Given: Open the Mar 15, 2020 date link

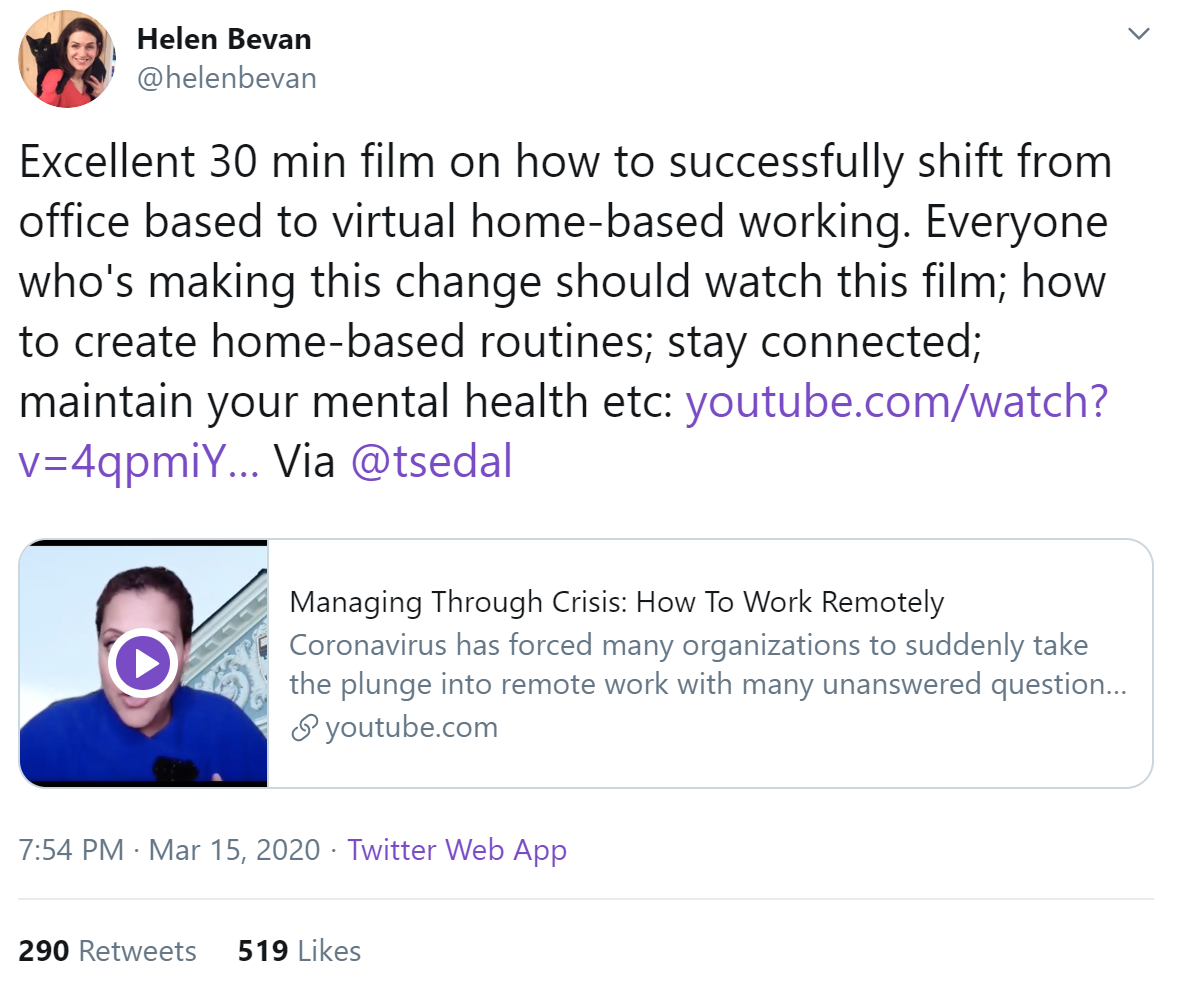Looking at the screenshot, I should (x=234, y=849).
